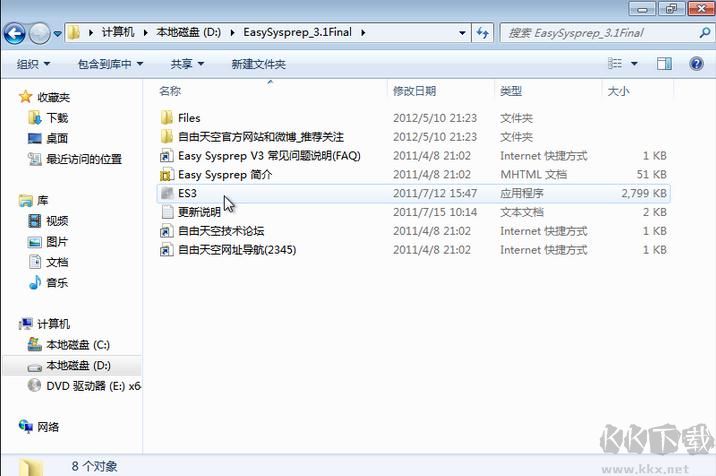The height and width of the screenshot is (476, 716).
Task: Open 收藏夹 in the navigation pane
Action: (53, 97)
